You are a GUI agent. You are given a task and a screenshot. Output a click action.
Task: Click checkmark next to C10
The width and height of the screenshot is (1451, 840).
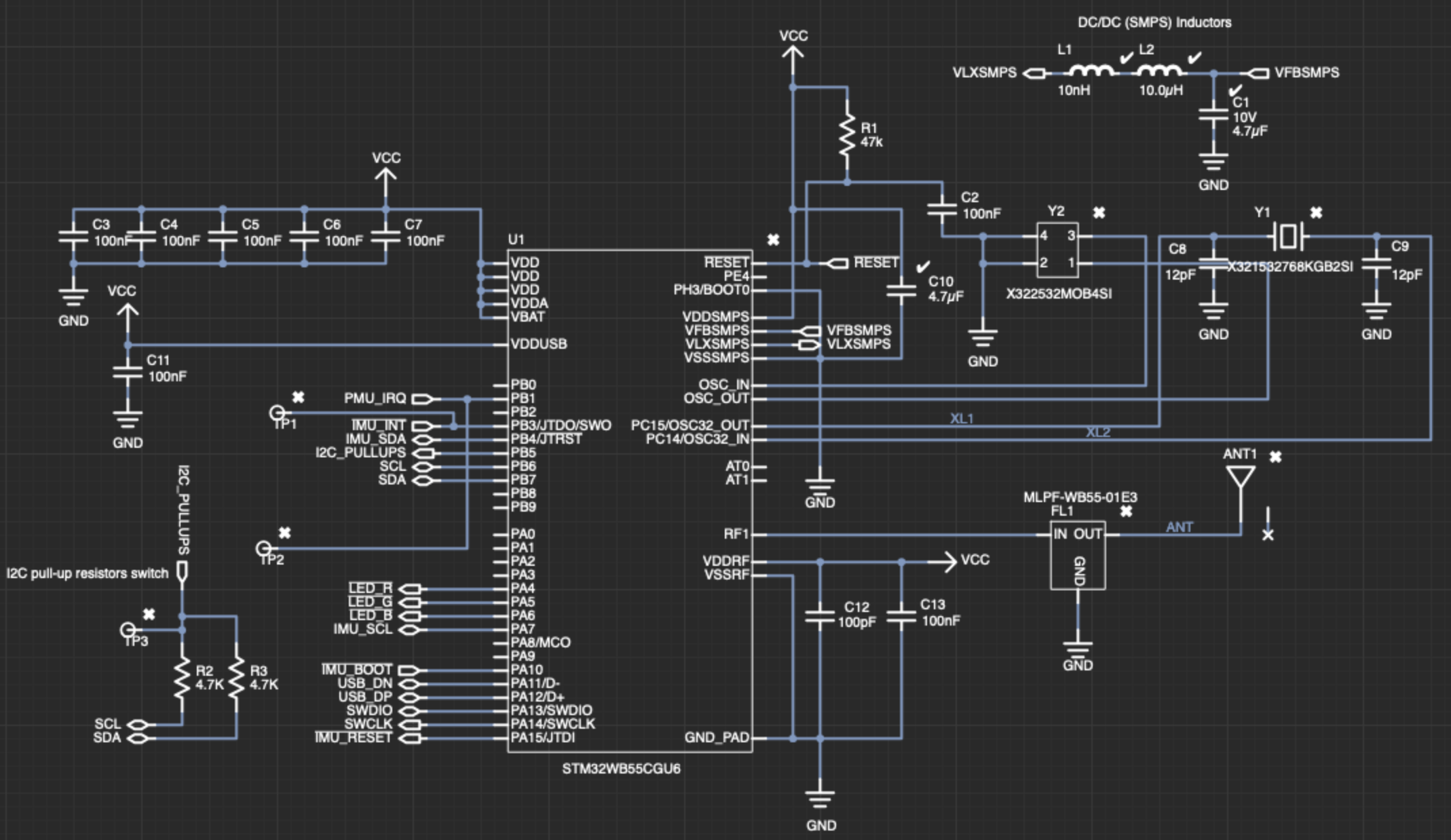(x=923, y=267)
